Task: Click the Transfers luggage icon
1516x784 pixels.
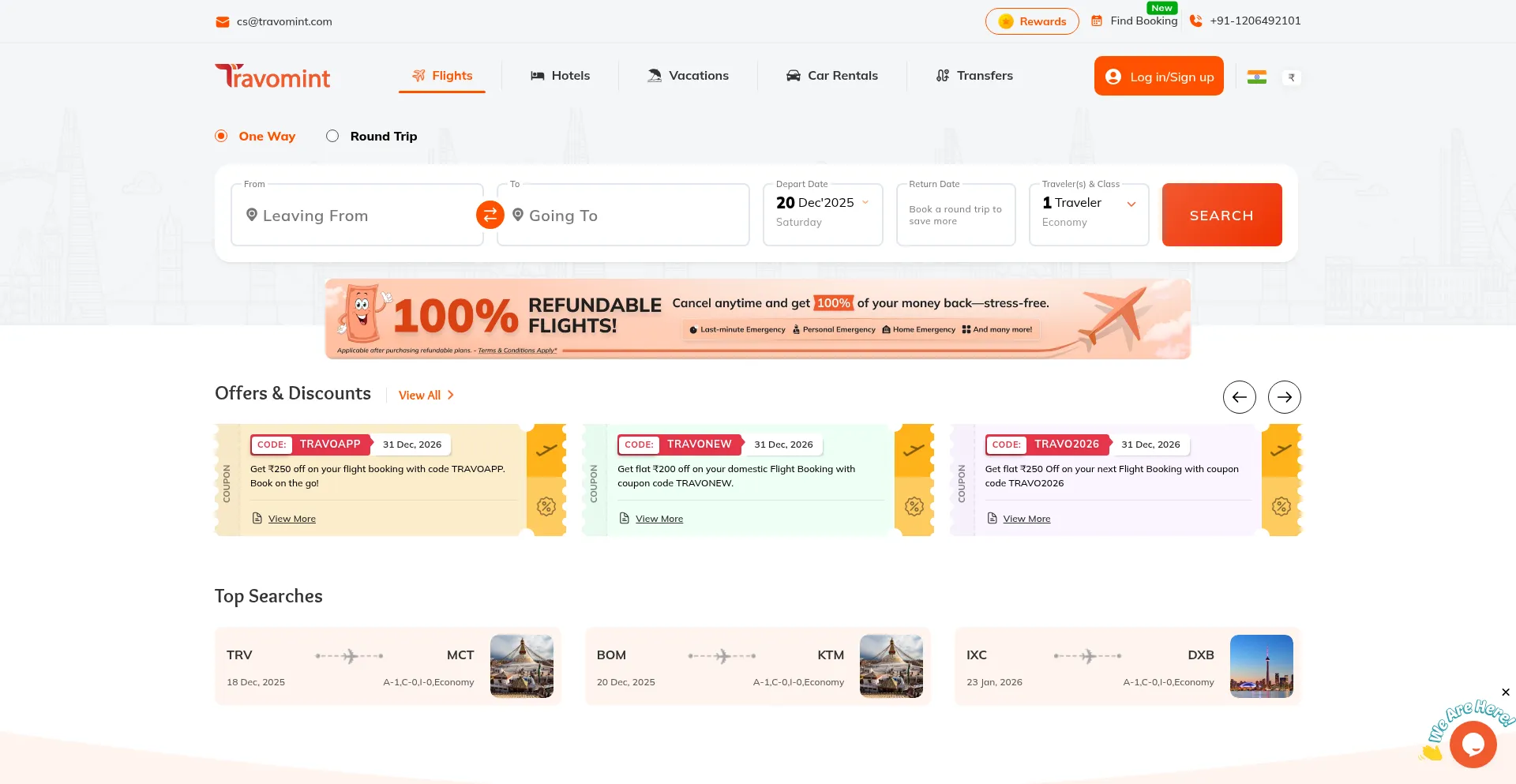Action: [942, 75]
